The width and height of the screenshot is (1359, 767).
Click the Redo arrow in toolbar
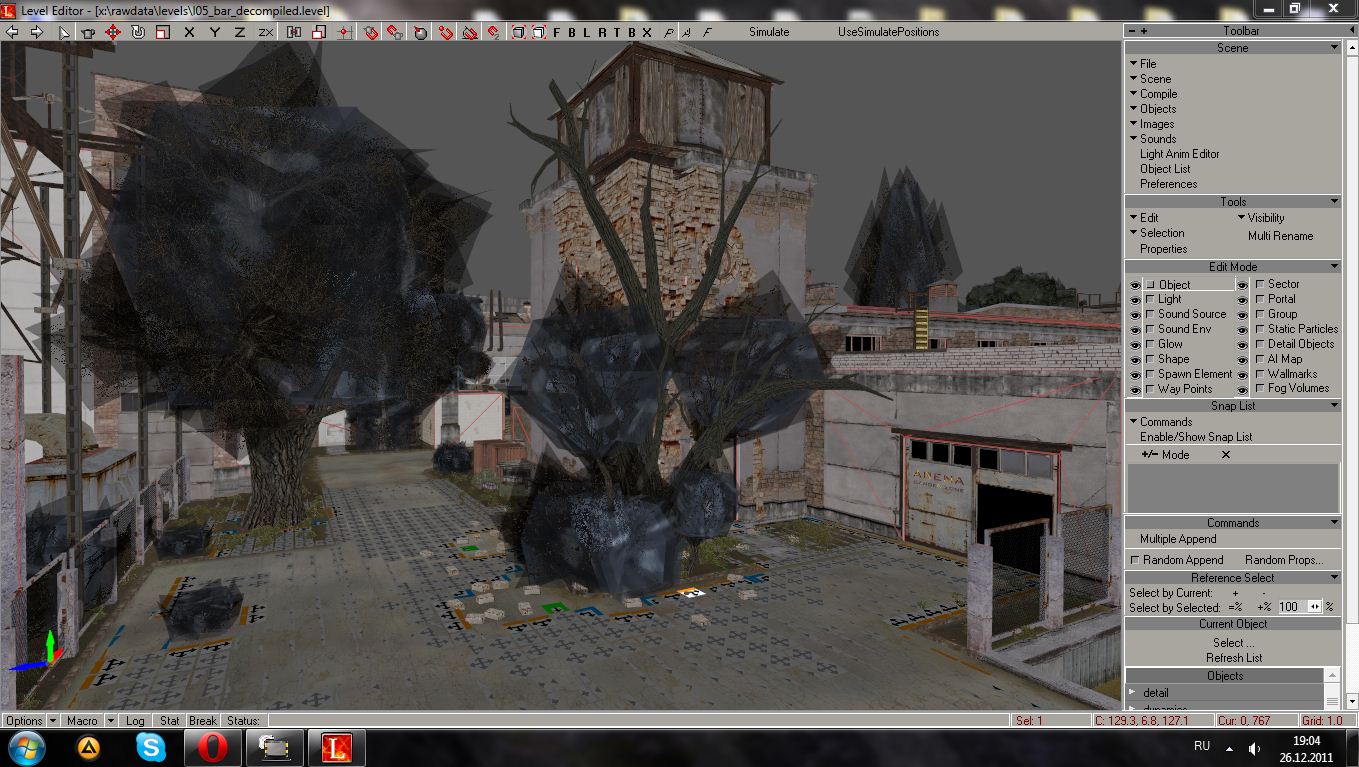(37, 32)
